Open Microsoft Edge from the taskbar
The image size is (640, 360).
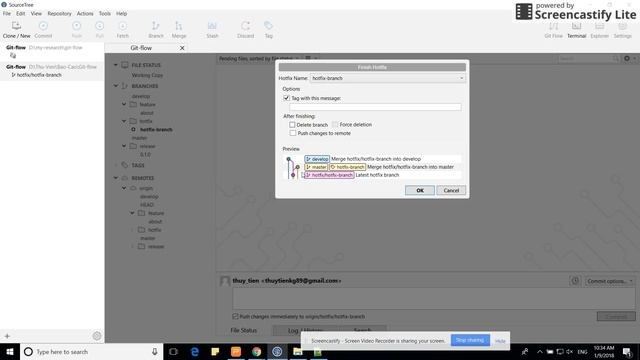pos(195,352)
